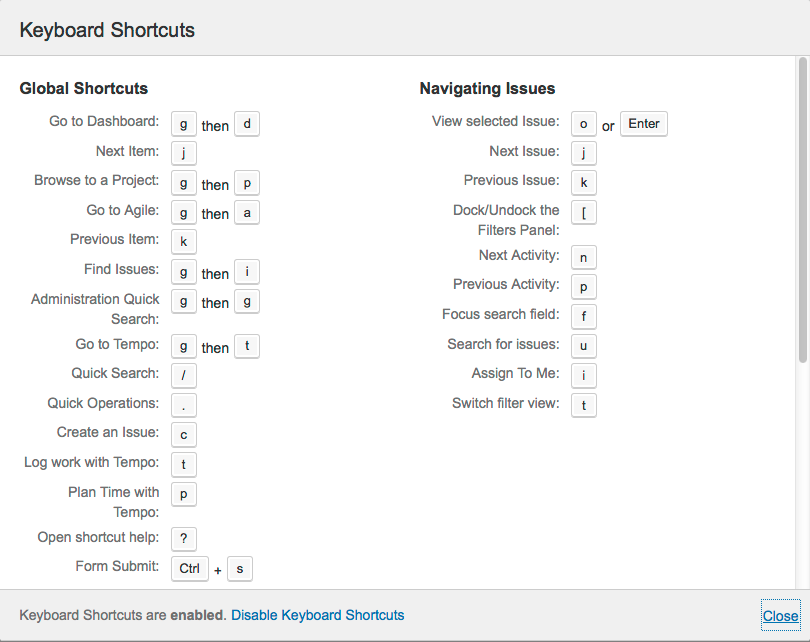Click the 'o' key for View selected Issue
Image resolution: width=810 pixels, height=642 pixels.
pos(584,124)
